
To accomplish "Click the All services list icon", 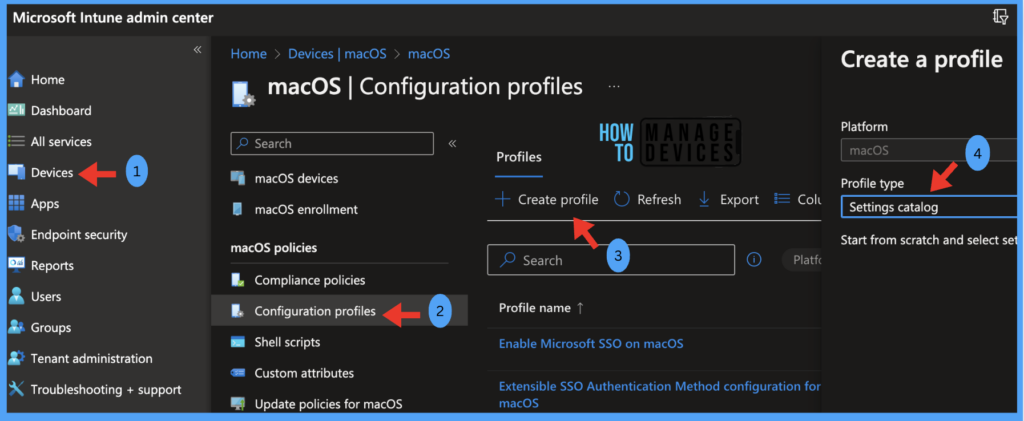I will pos(16,141).
